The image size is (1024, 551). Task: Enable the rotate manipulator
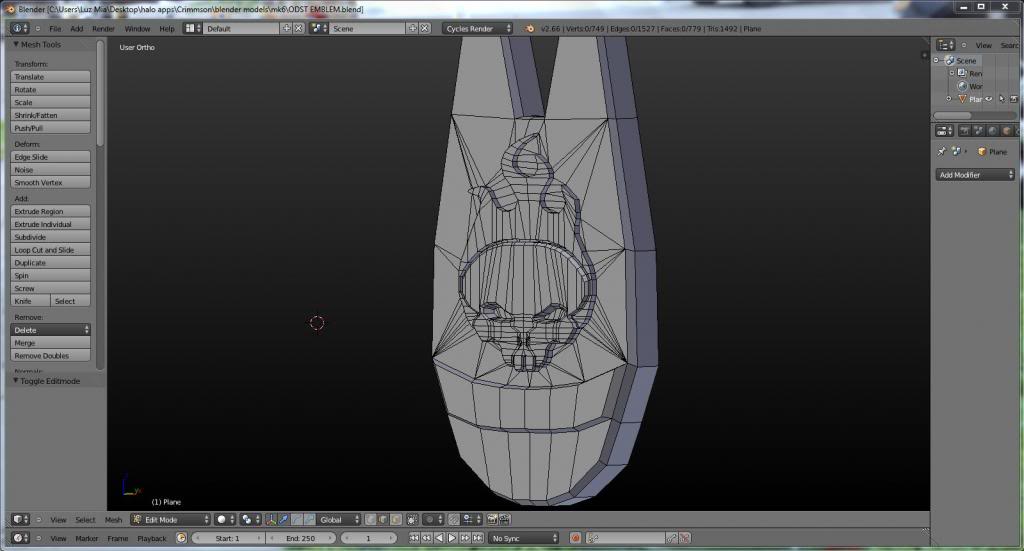coord(296,520)
